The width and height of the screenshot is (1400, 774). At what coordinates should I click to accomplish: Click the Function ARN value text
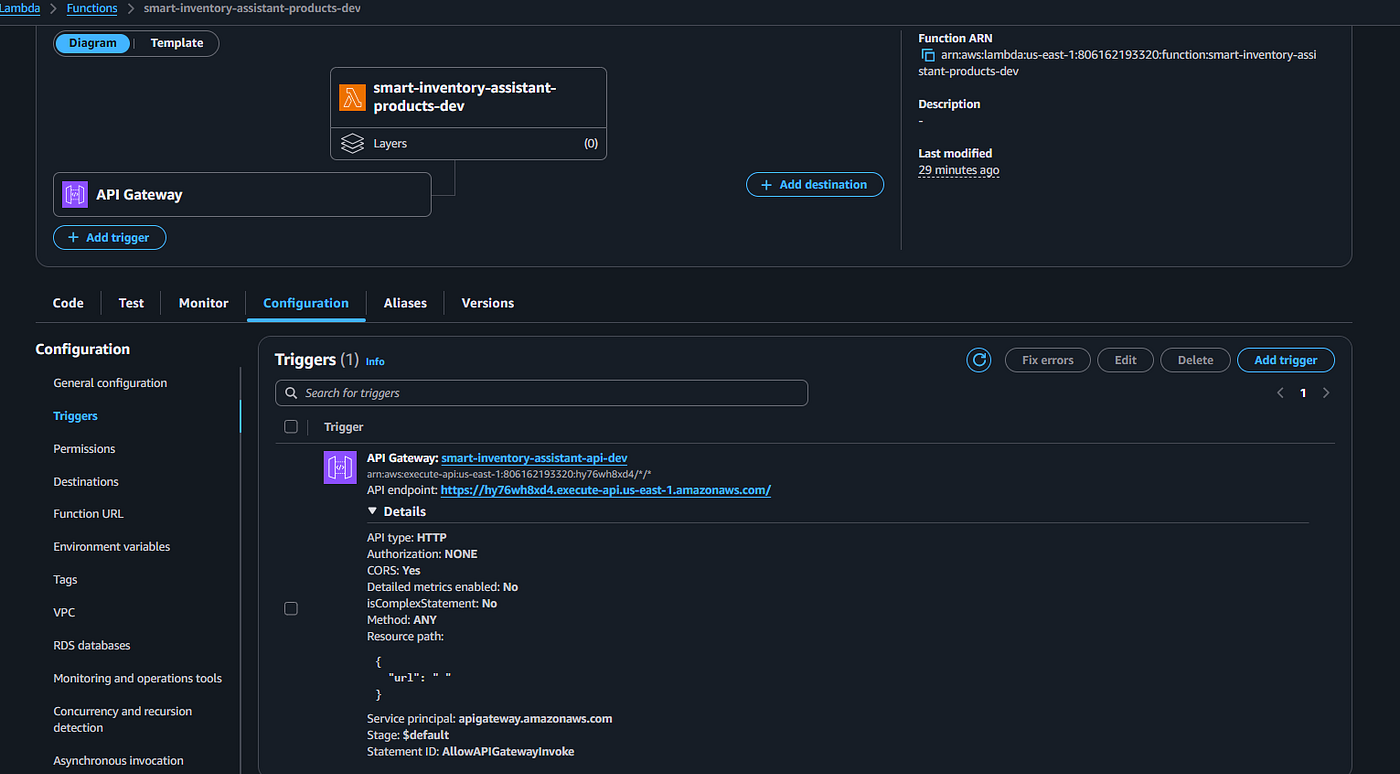pos(1118,63)
